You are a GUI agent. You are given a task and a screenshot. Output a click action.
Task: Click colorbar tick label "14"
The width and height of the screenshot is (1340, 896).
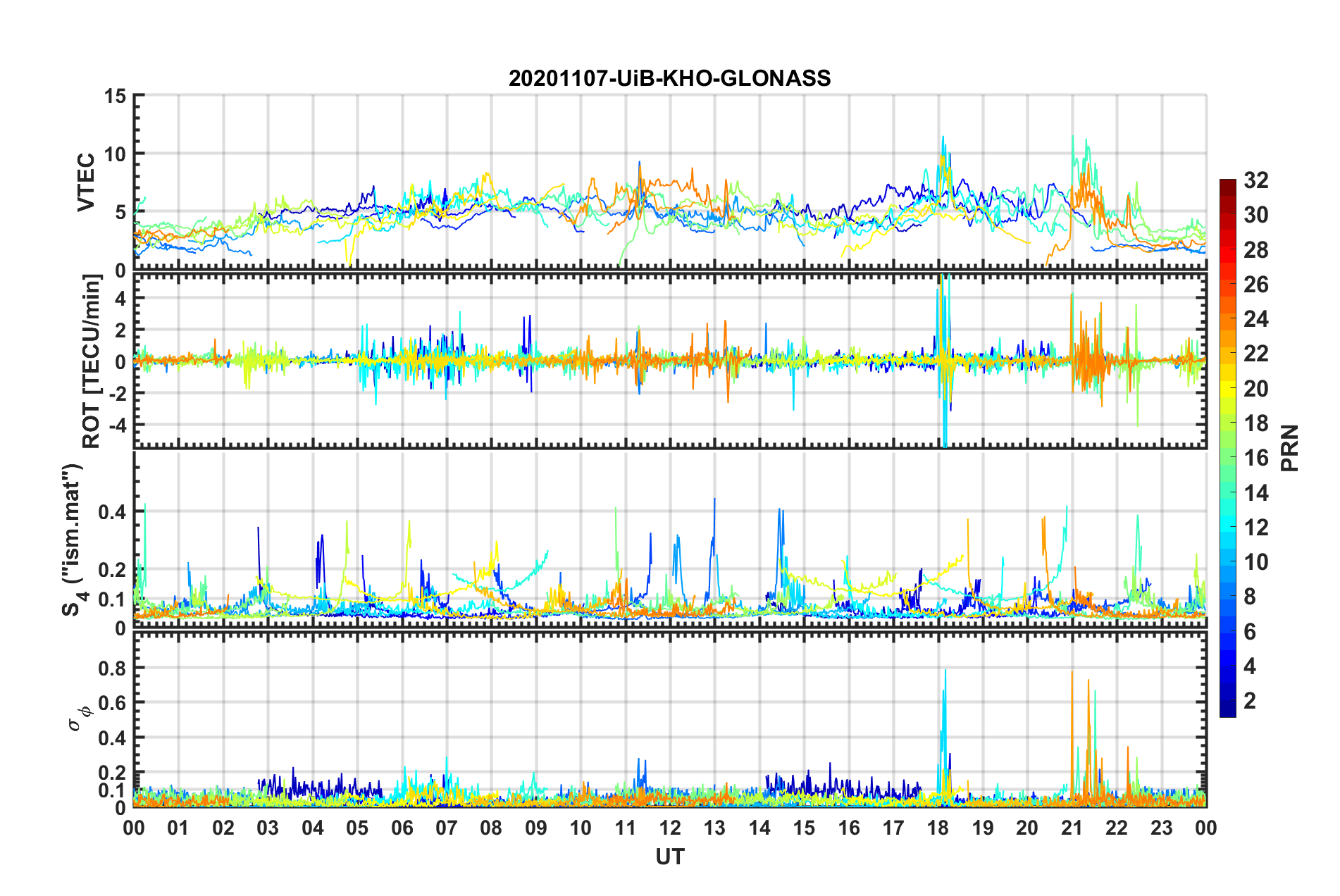click(x=1255, y=493)
